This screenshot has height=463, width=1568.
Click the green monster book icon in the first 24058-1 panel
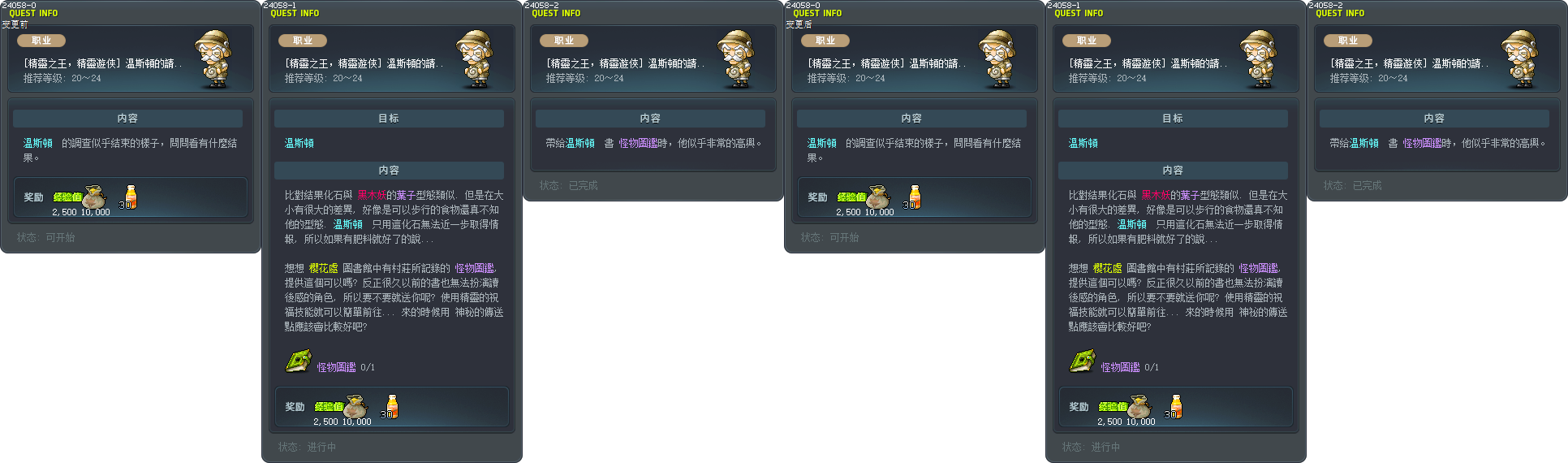tap(299, 361)
